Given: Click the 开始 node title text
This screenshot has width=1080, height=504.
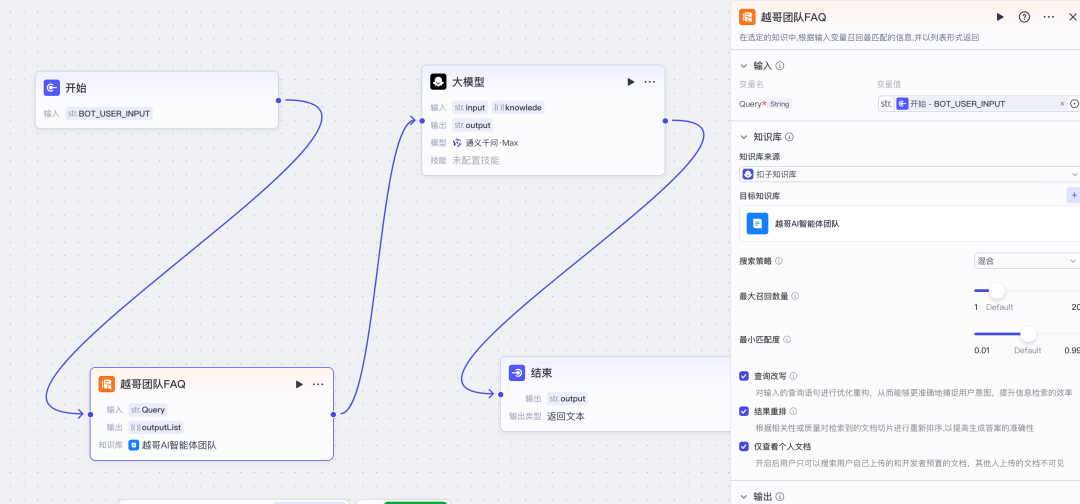Looking at the screenshot, I should [x=76, y=87].
